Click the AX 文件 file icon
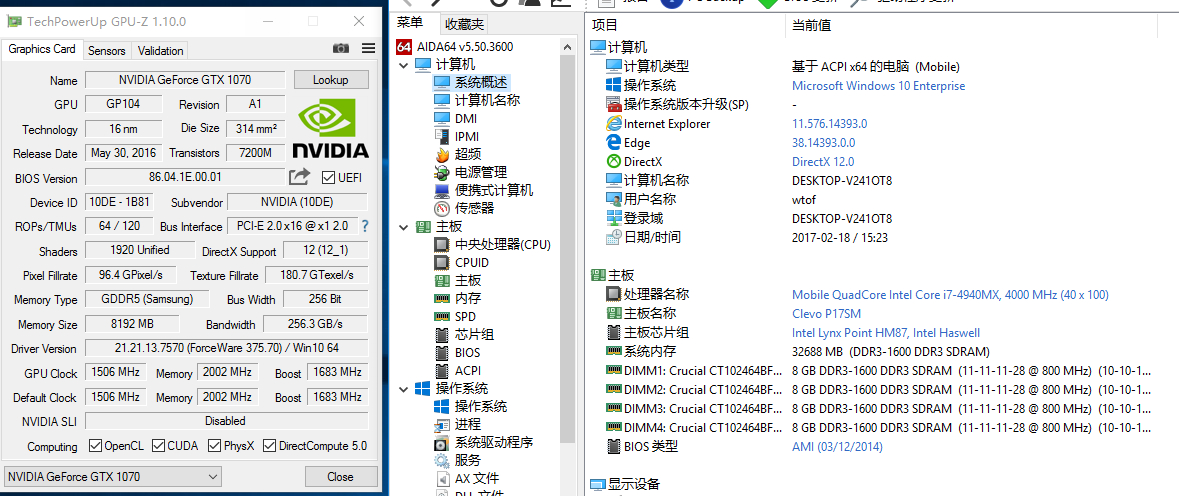This screenshot has width=1179, height=496. (x=441, y=479)
